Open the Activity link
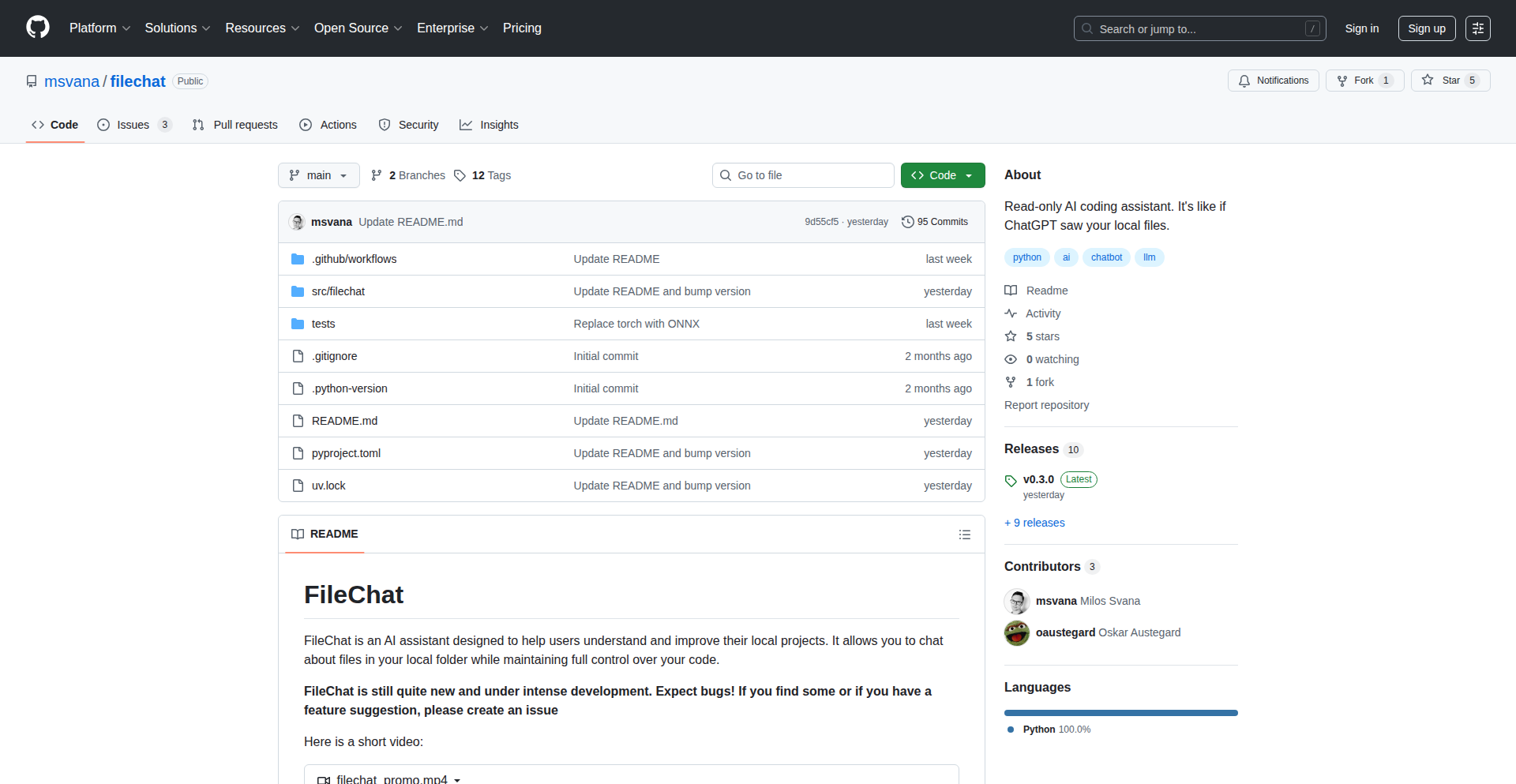This screenshot has height=784, width=1516. click(x=1033, y=313)
